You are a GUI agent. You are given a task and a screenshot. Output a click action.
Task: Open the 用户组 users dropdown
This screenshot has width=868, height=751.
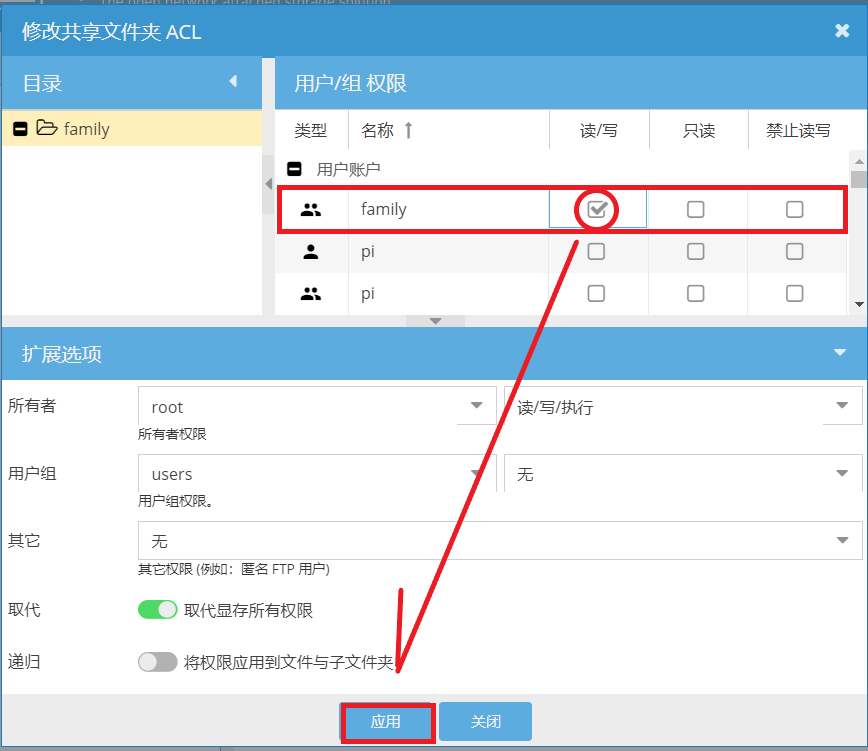(x=476, y=473)
